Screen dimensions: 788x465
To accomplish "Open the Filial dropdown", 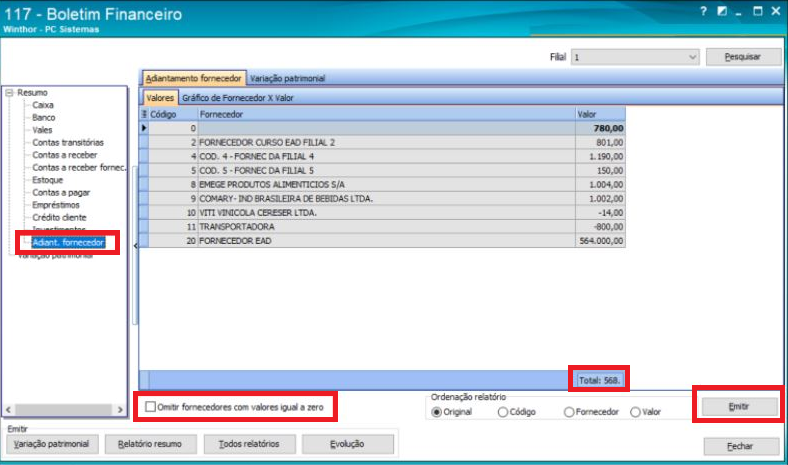I will [693, 57].
